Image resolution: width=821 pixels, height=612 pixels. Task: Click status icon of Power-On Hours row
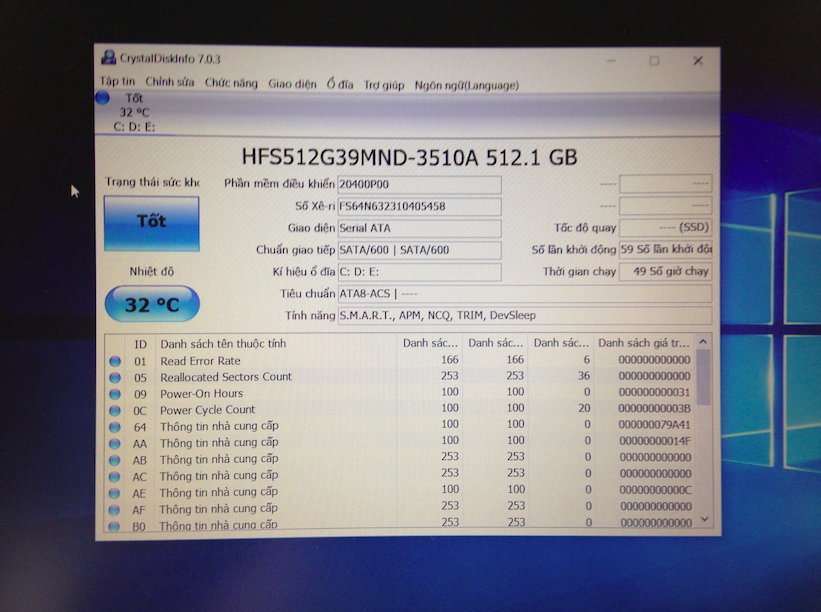point(115,394)
